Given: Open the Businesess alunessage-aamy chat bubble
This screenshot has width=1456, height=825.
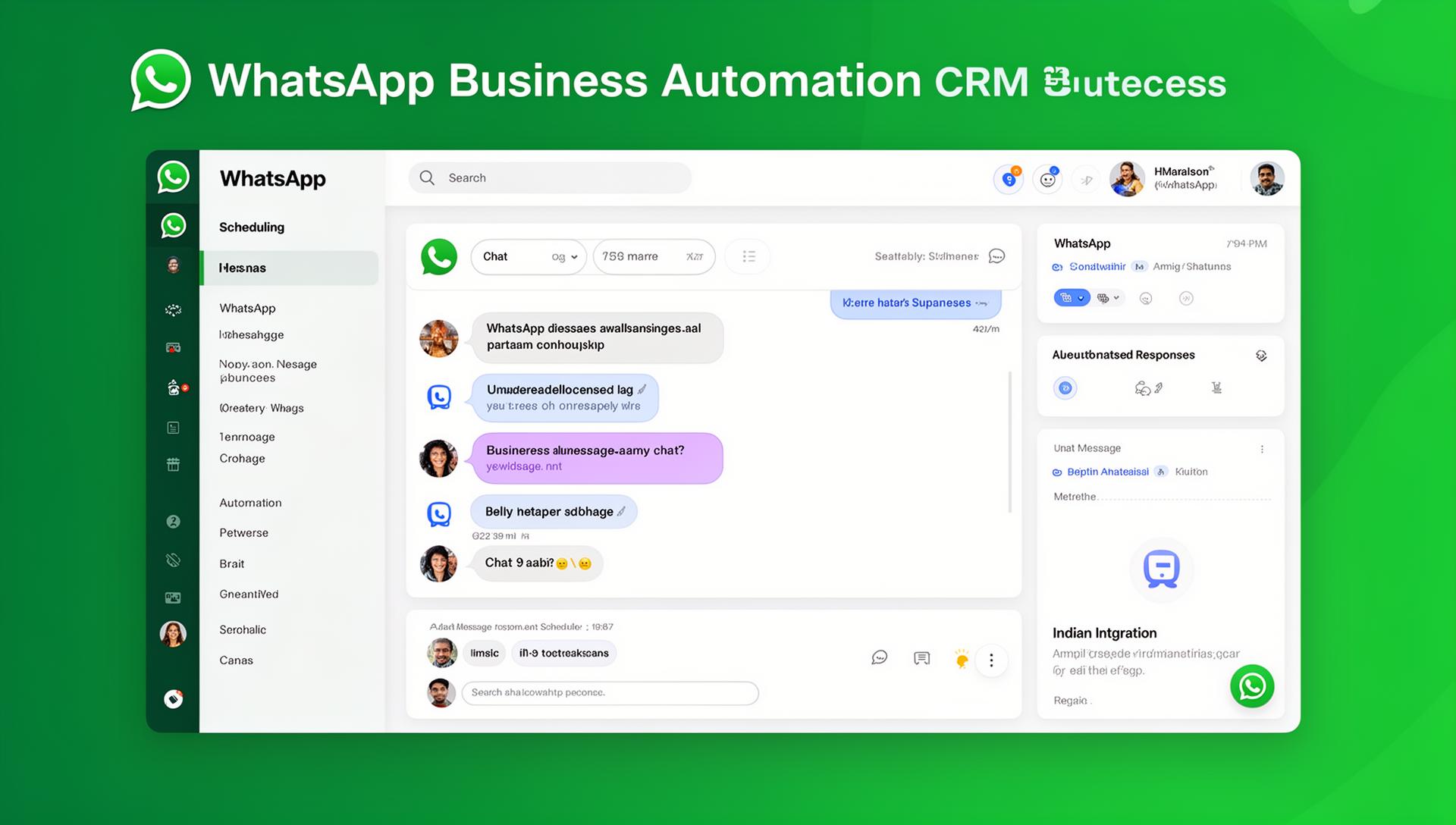Looking at the screenshot, I should pyautogui.click(x=597, y=458).
